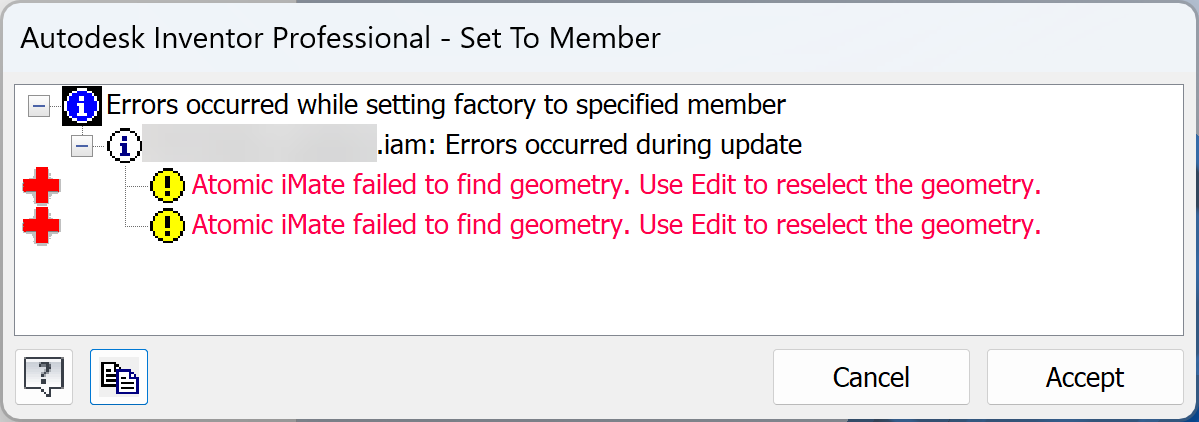Click the blue info icon on the top-level error
Viewport: 1199px width, 422px height.
pyautogui.click(x=82, y=104)
